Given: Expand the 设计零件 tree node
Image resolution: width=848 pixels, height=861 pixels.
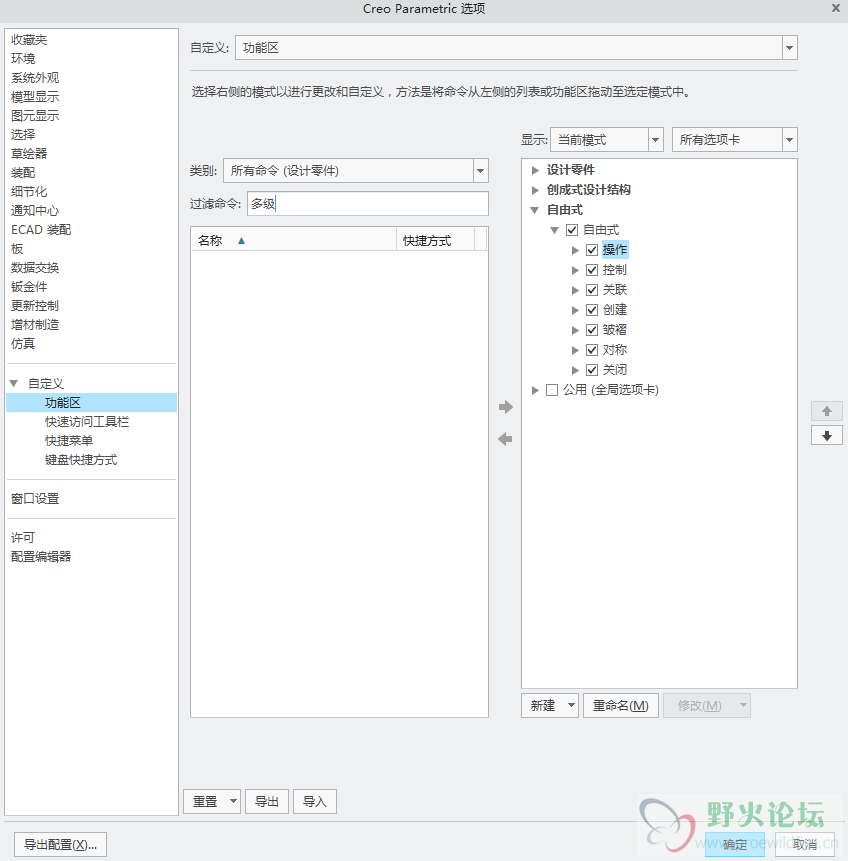Looking at the screenshot, I should pos(535,170).
